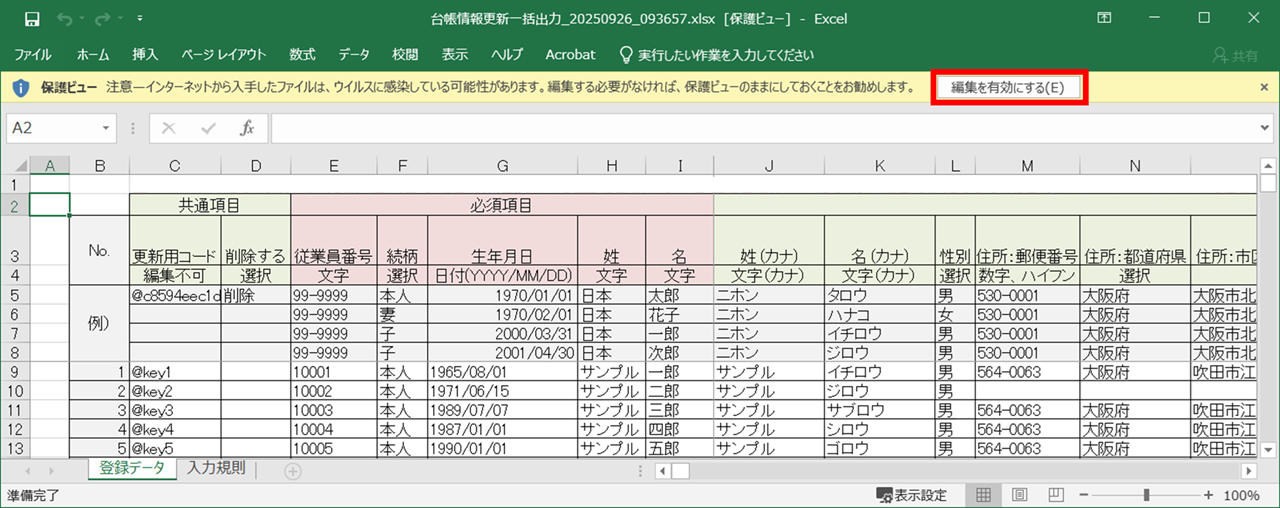The height and width of the screenshot is (508, 1280).
Task: Click the Select All corner triangle
Action: pyautogui.click(x=19, y=165)
